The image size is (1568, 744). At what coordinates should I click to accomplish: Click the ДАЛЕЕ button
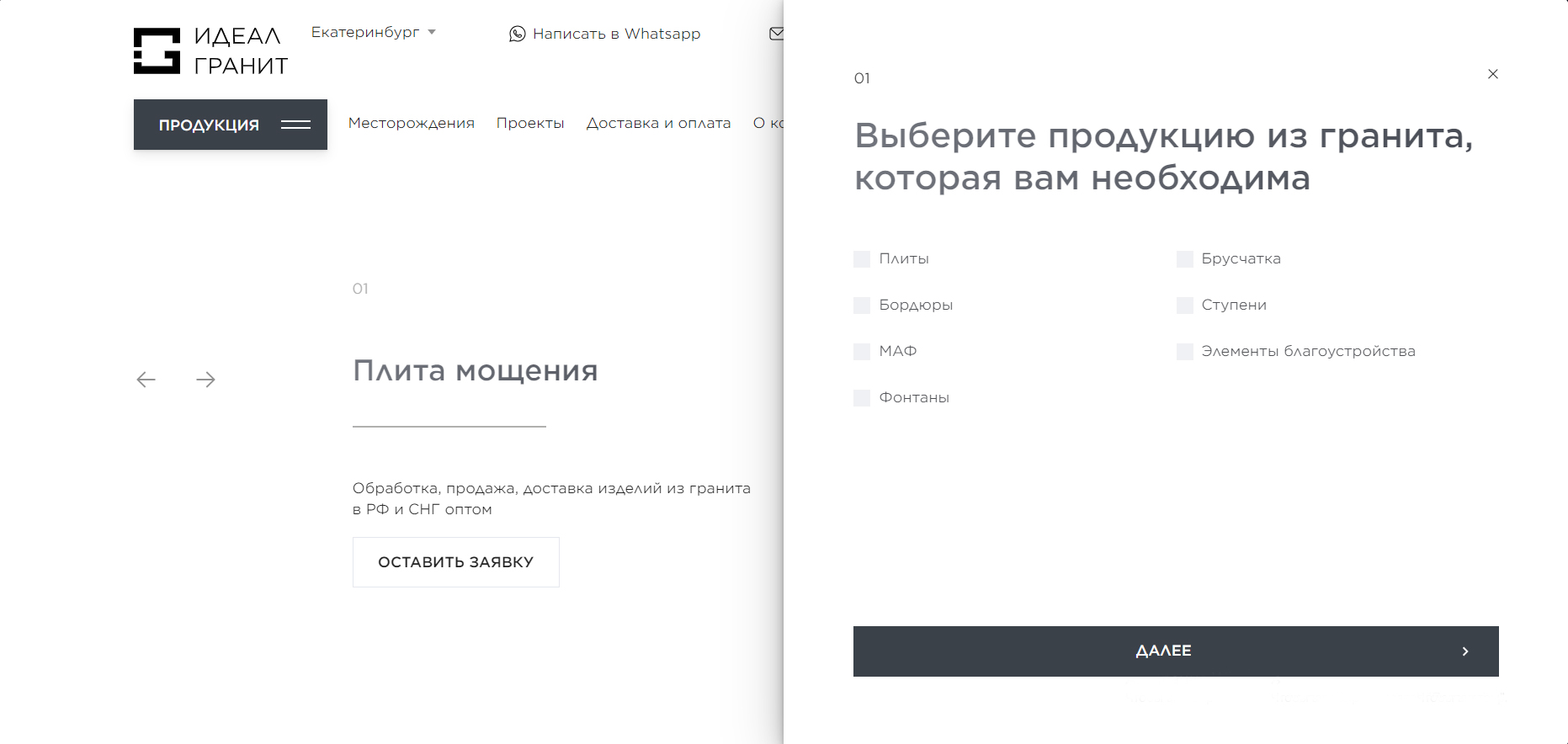[1176, 651]
